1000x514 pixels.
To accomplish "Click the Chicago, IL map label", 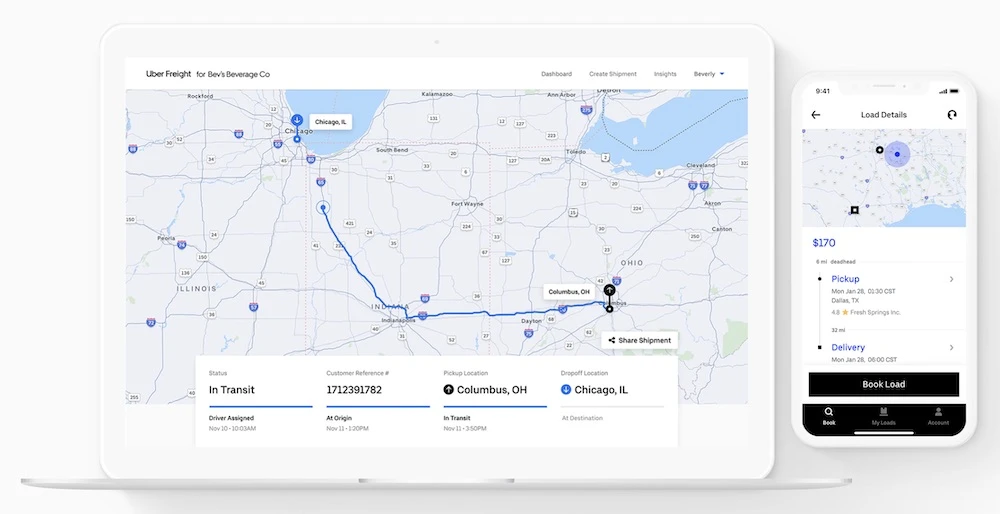I will pos(331,122).
